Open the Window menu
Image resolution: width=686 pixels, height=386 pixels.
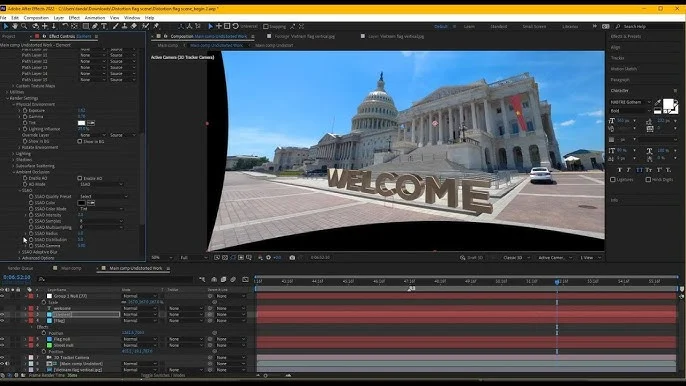click(x=132, y=18)
